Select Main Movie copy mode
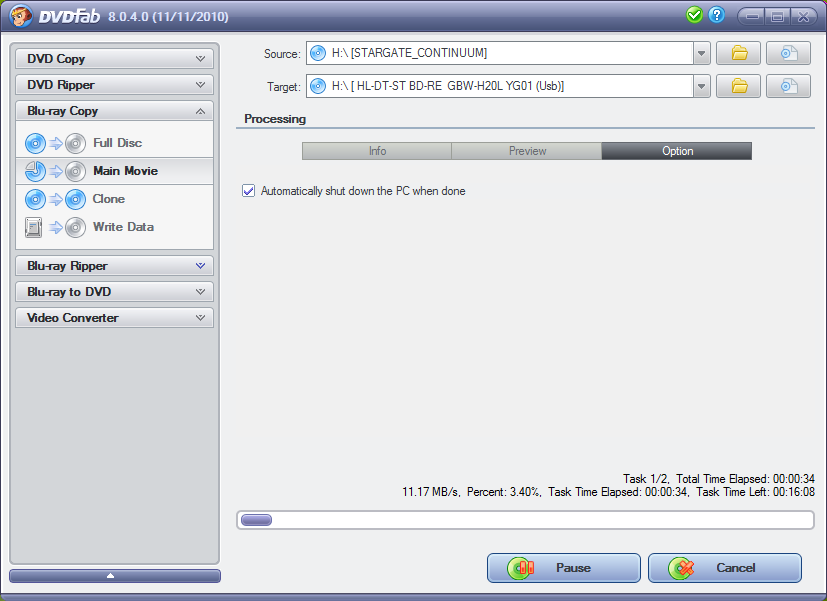The image size is (827, 601). [x=114, y=171]
